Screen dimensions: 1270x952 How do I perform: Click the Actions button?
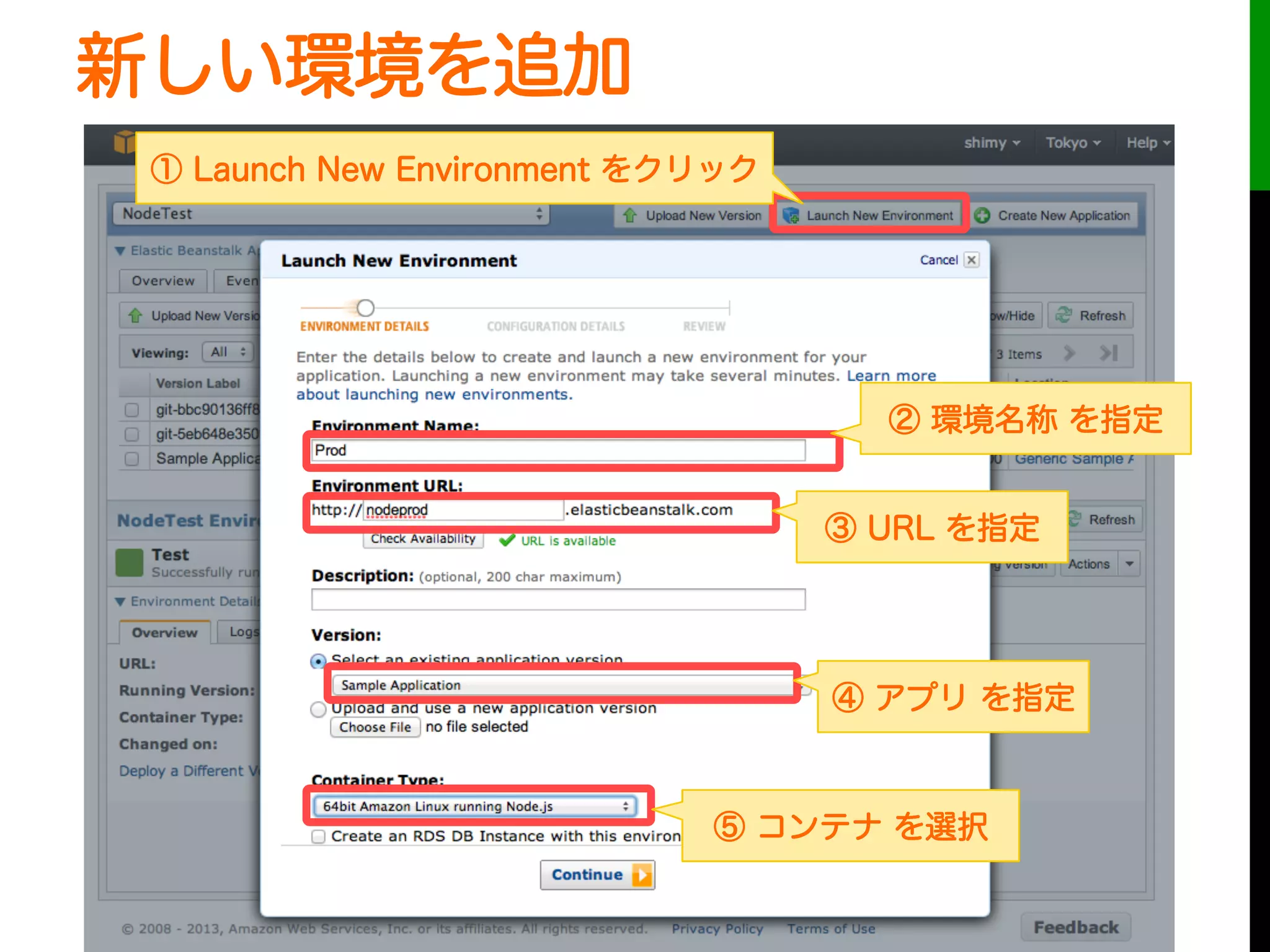pyautogui.click(x=1089, y=564)
